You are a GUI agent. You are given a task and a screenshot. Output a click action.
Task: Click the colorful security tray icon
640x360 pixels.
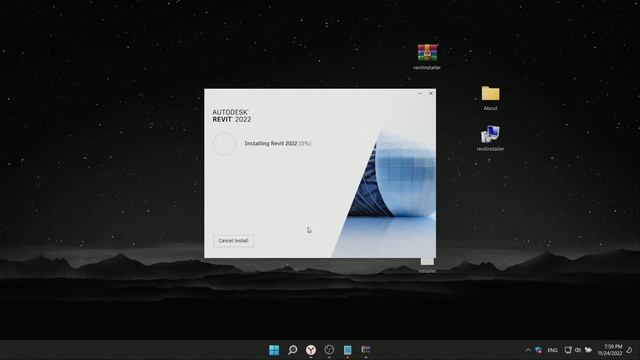click(539, 350)
